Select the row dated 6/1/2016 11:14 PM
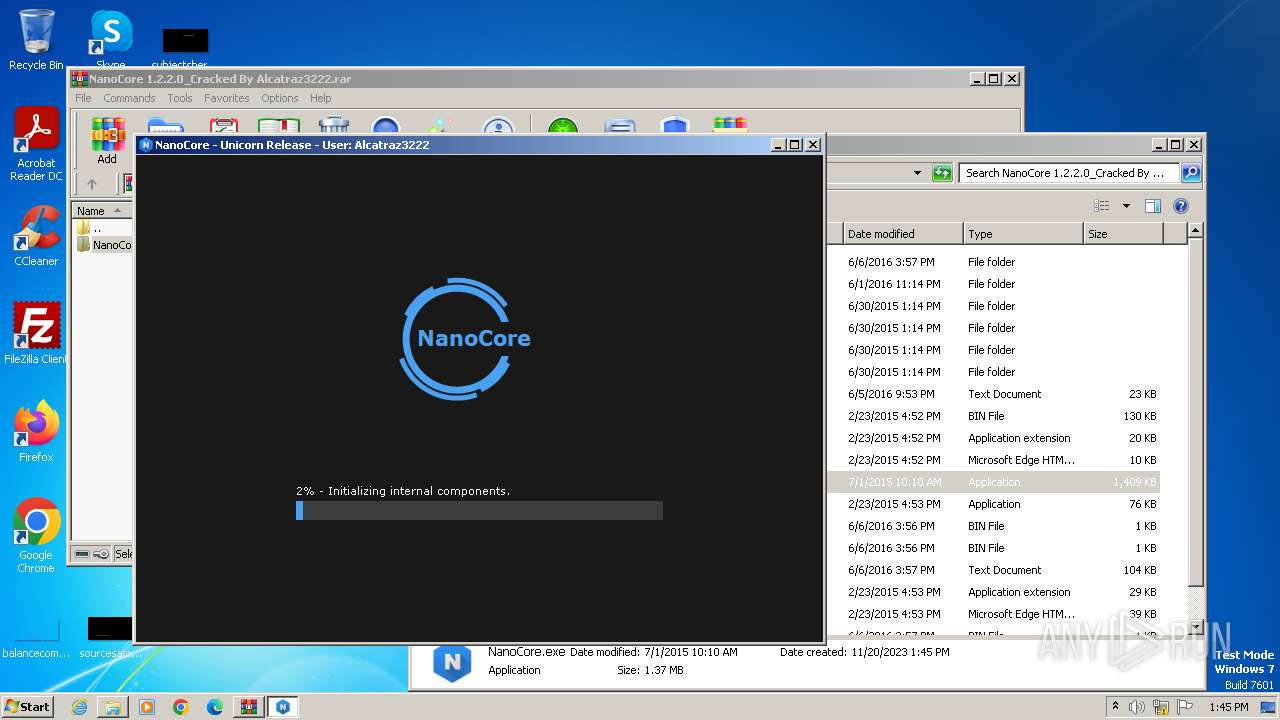 click(993, 284)
